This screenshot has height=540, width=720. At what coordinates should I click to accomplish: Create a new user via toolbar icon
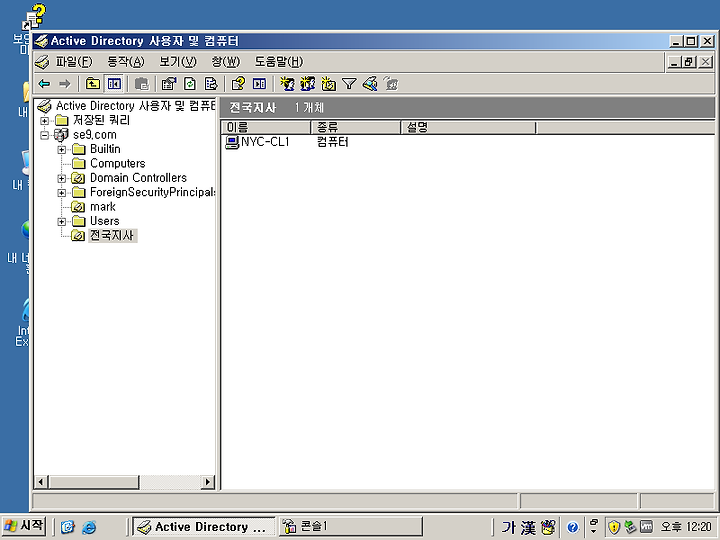(287, 84)
